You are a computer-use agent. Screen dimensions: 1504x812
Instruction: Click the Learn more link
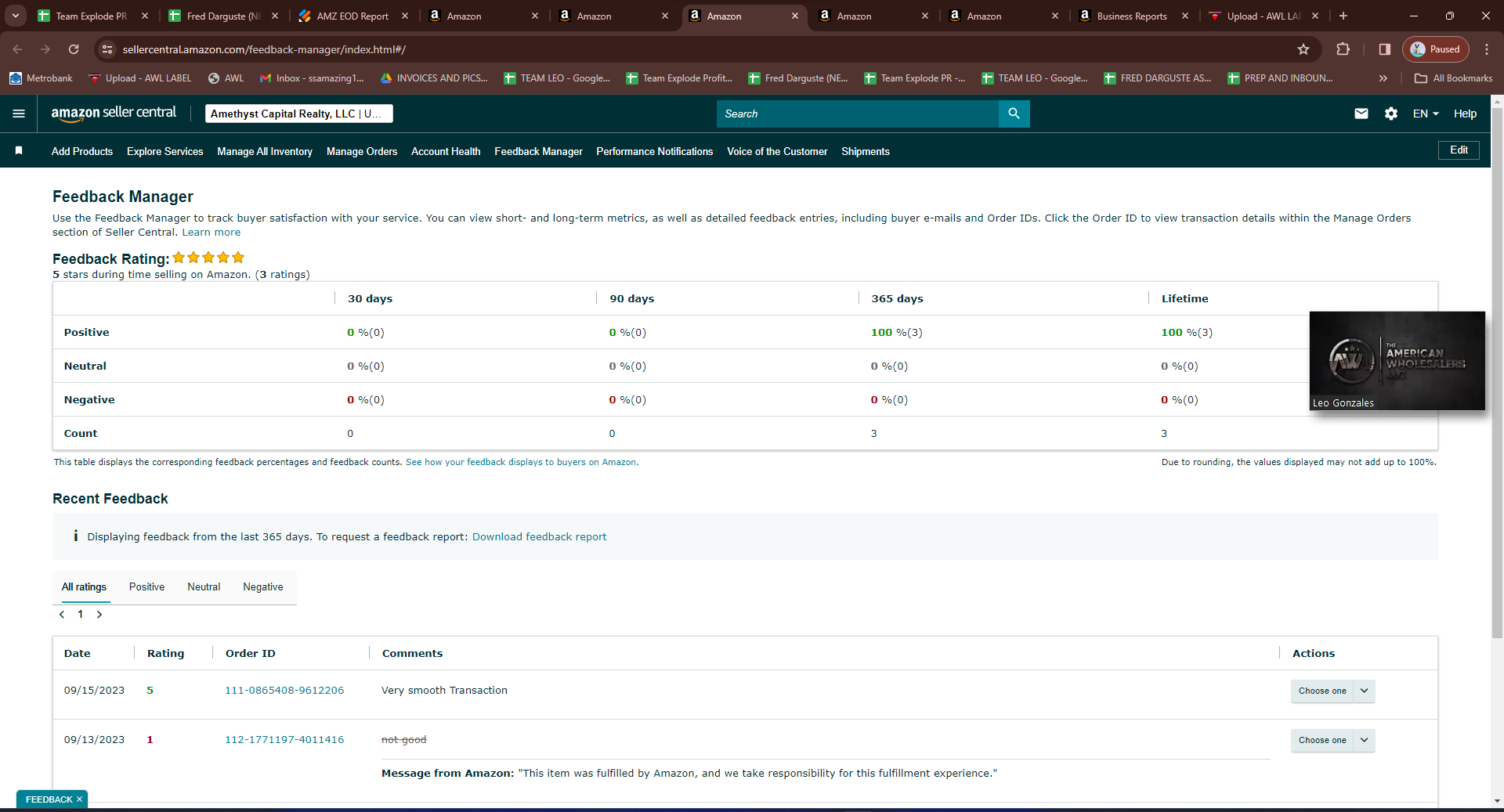point(211,233)
